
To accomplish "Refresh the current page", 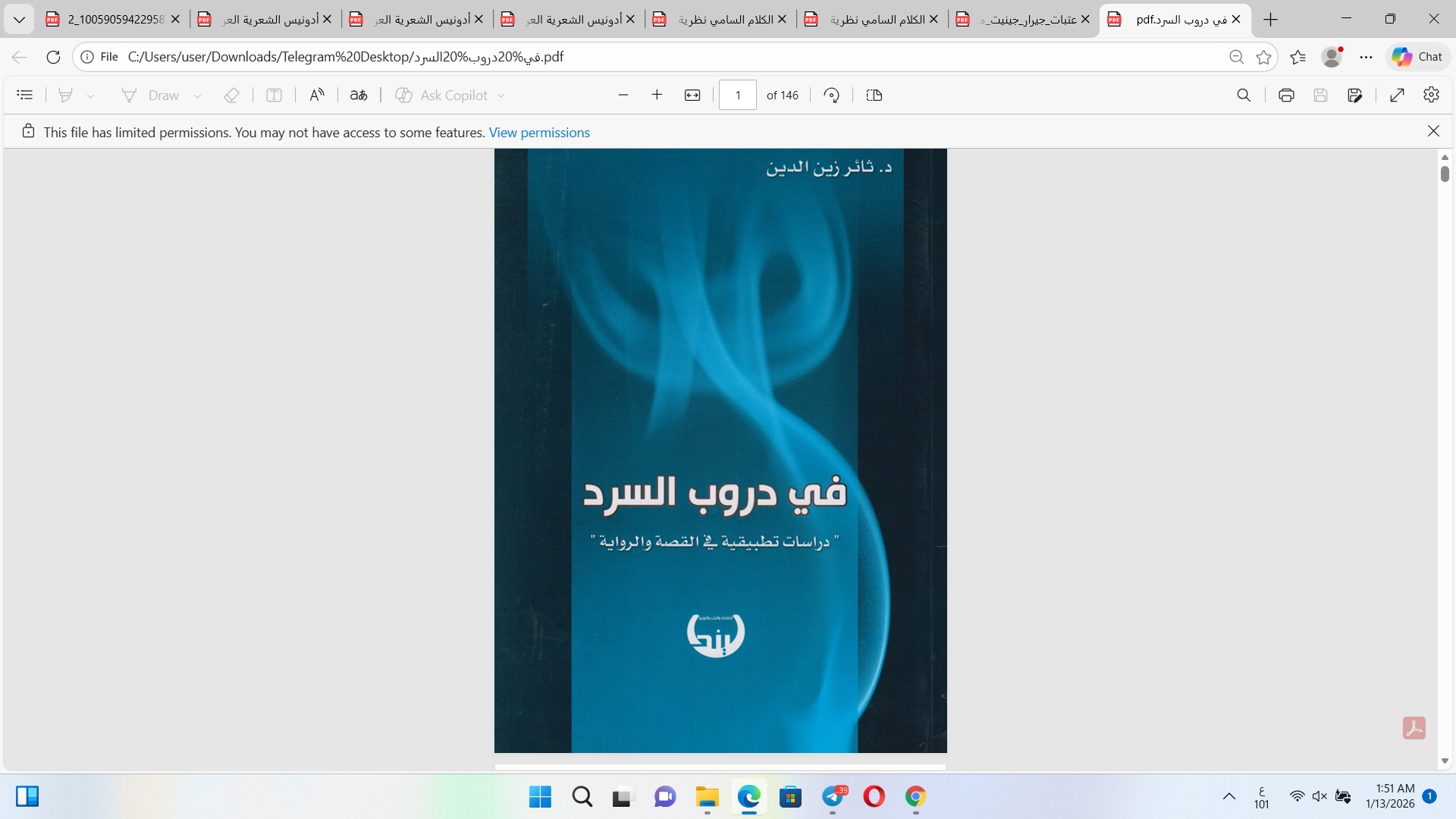I will click(53, 57).
